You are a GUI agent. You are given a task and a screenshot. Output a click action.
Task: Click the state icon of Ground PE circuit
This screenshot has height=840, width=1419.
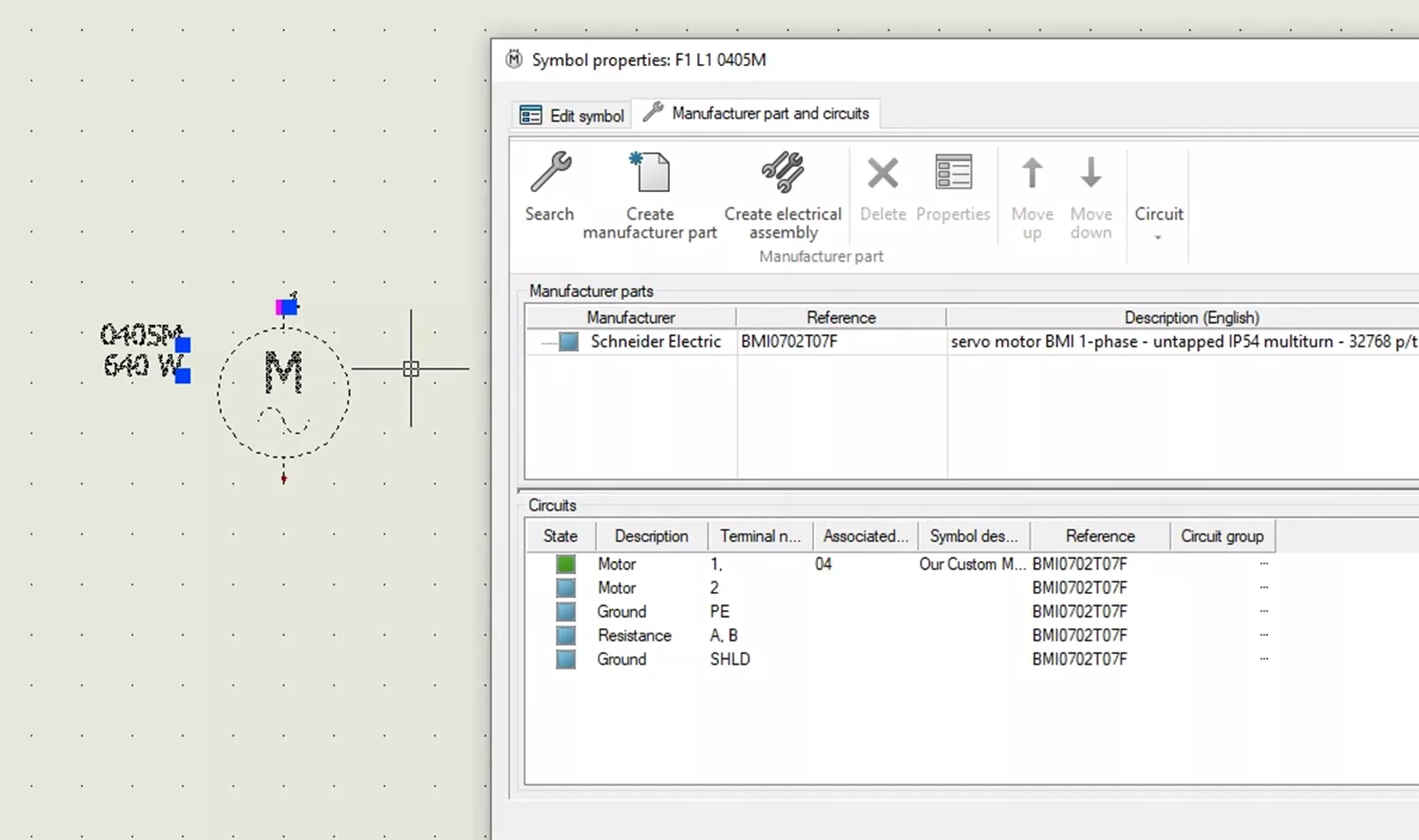tap(565, 611)
